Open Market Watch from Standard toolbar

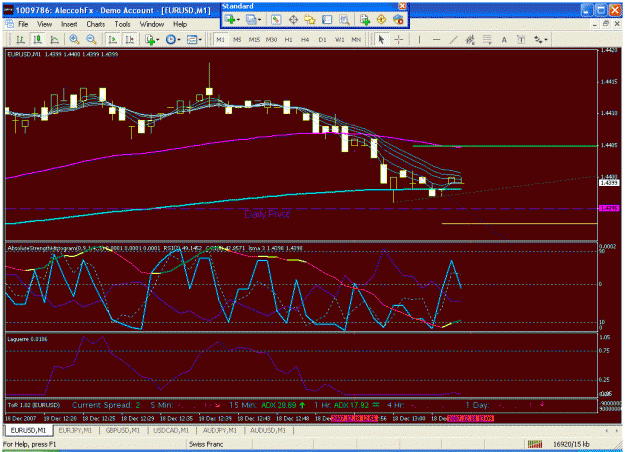[276, 20]
